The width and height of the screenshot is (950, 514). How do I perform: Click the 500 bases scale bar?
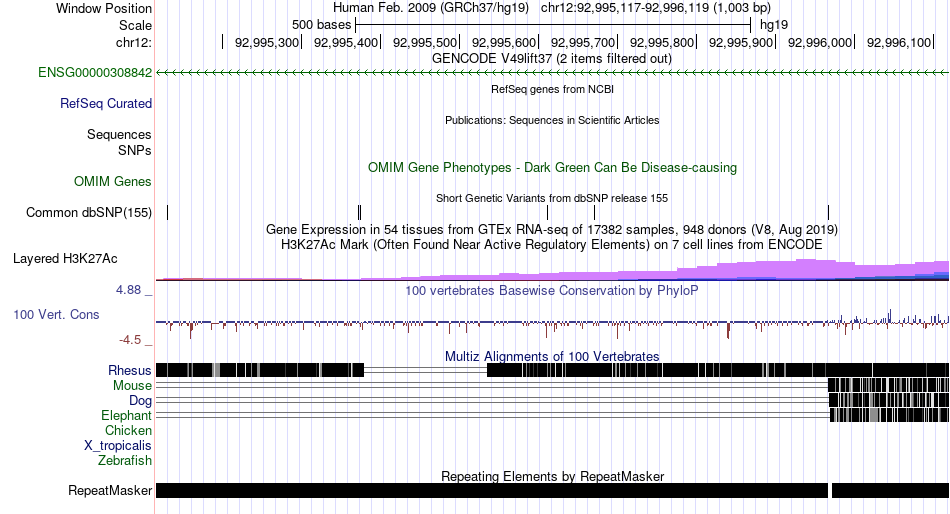(x=553, y=25)
